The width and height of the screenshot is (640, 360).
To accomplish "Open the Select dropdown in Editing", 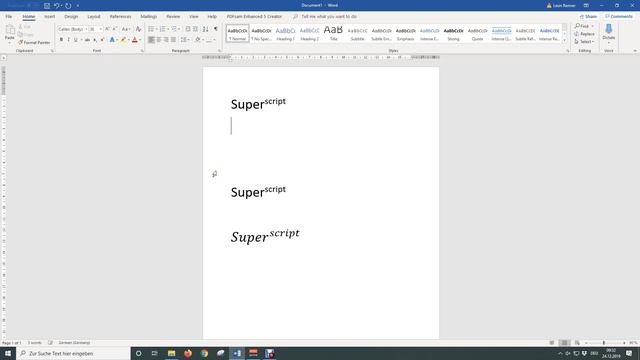I will [x=584, y=42].
